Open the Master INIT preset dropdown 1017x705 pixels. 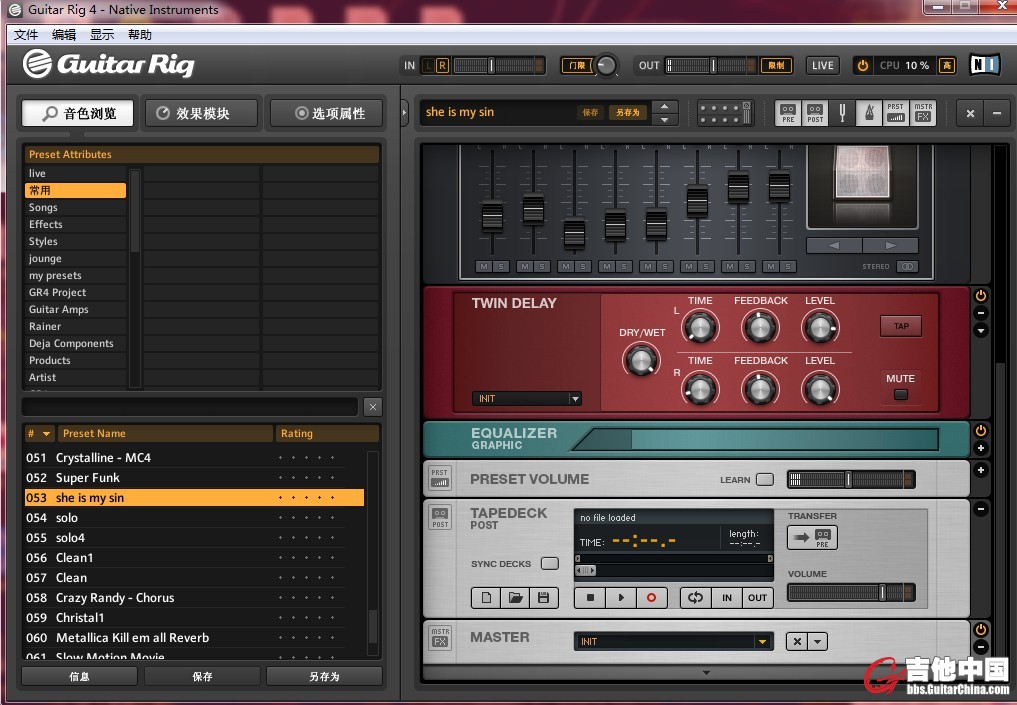point(674,641)
